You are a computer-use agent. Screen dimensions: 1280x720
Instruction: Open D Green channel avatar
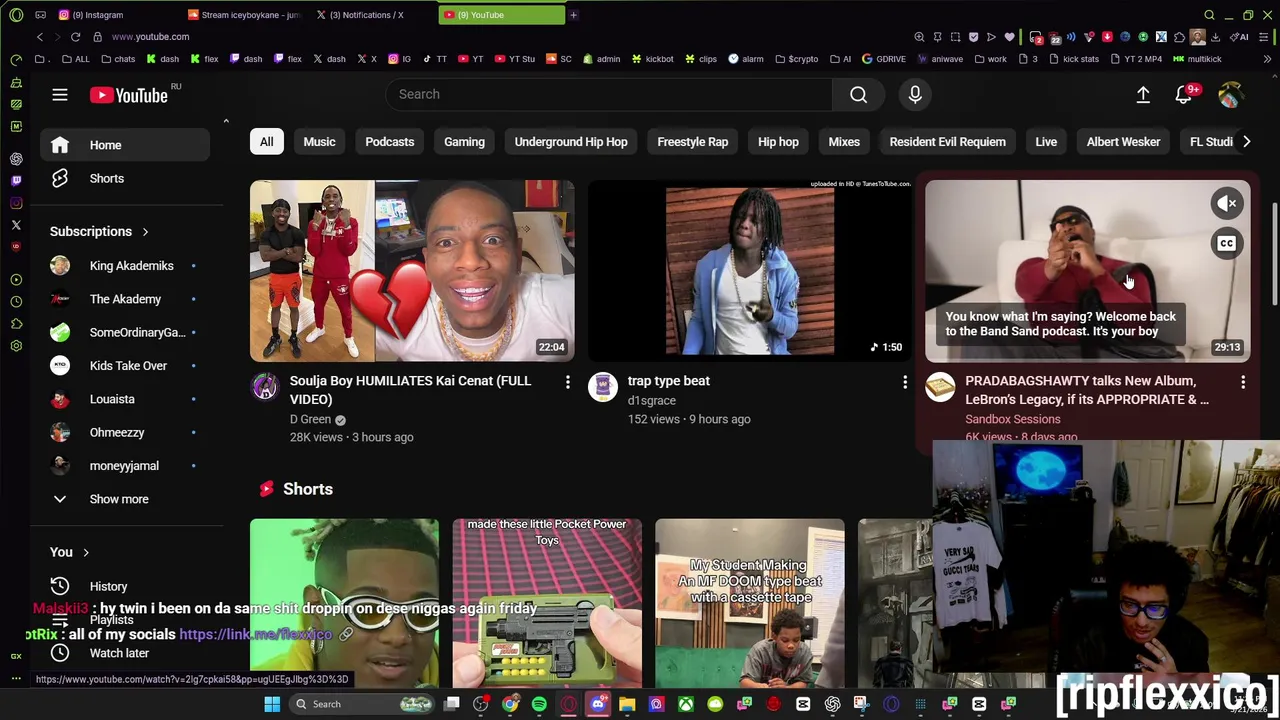(265, 387)
